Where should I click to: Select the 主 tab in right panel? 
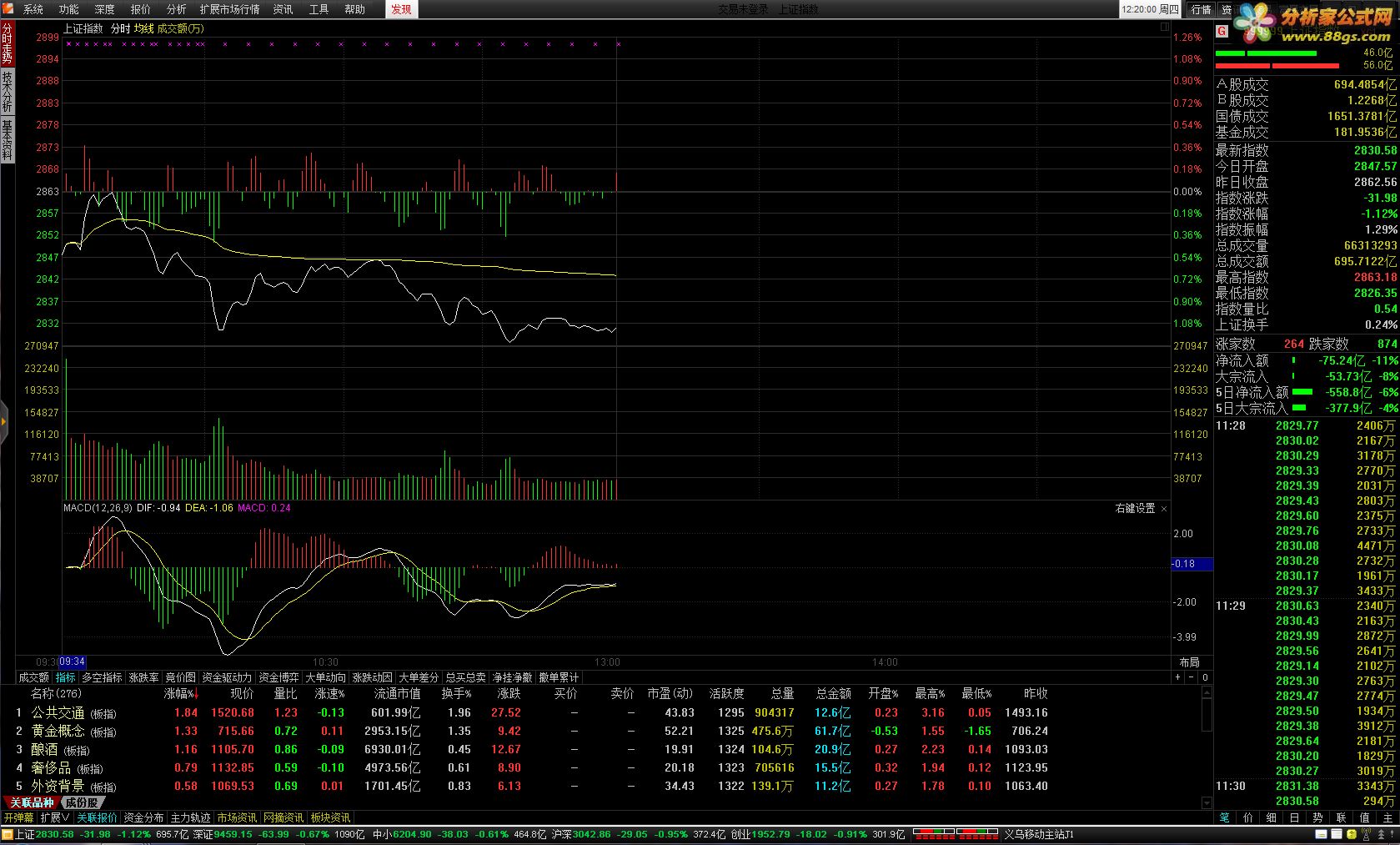click(1387, 817)
